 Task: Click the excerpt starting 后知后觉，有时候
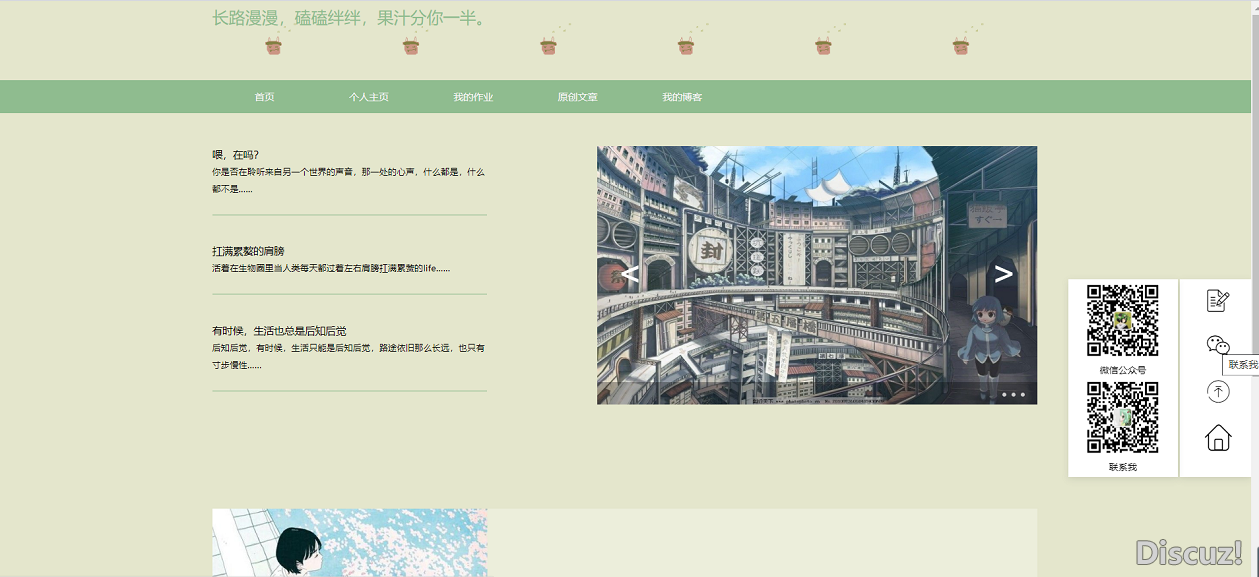348,356
